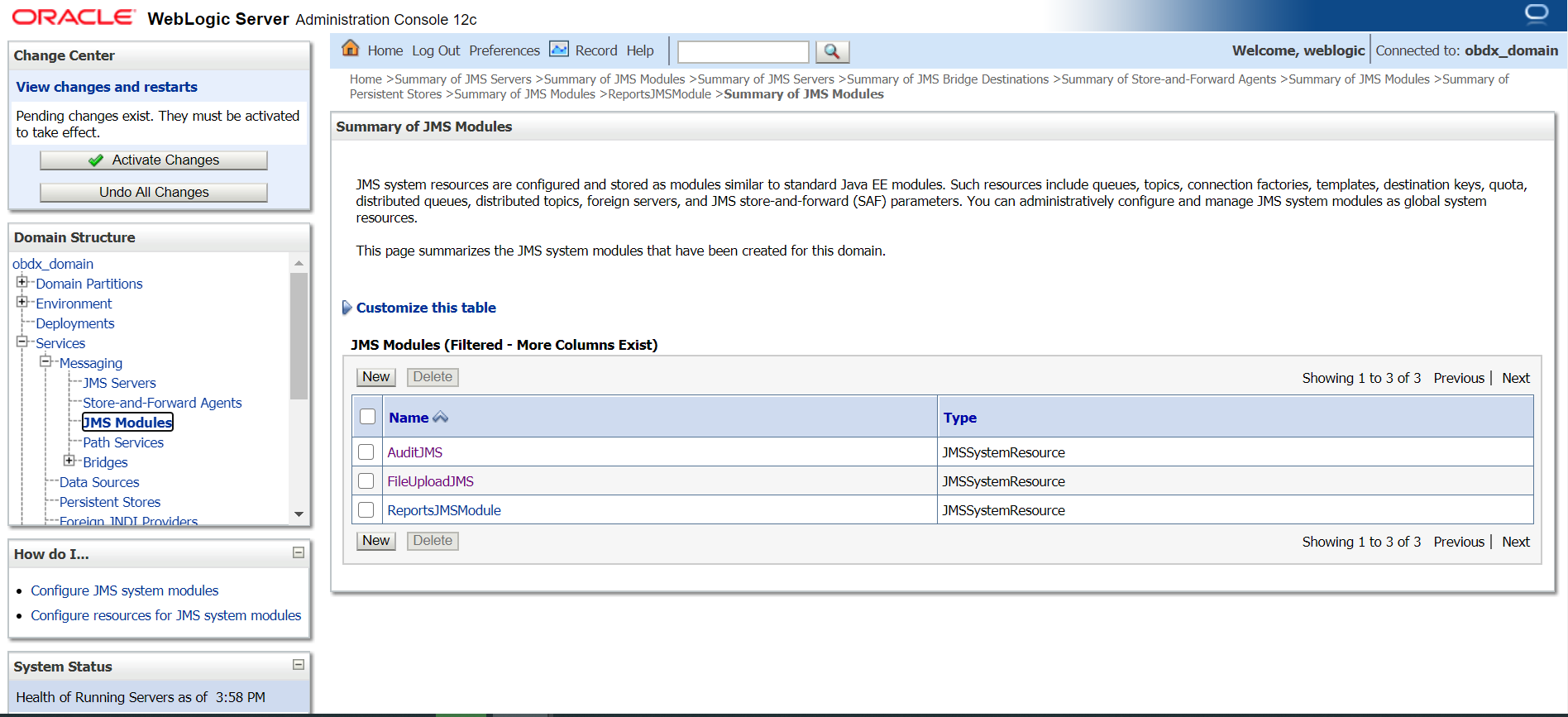Open the AuditJMS module link
The image size is (1568, 717).
click(x=415, y=452)
